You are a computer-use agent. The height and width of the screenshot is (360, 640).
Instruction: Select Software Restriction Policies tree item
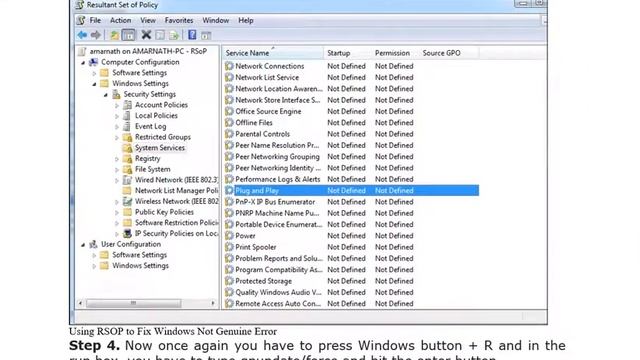[176, 222]
